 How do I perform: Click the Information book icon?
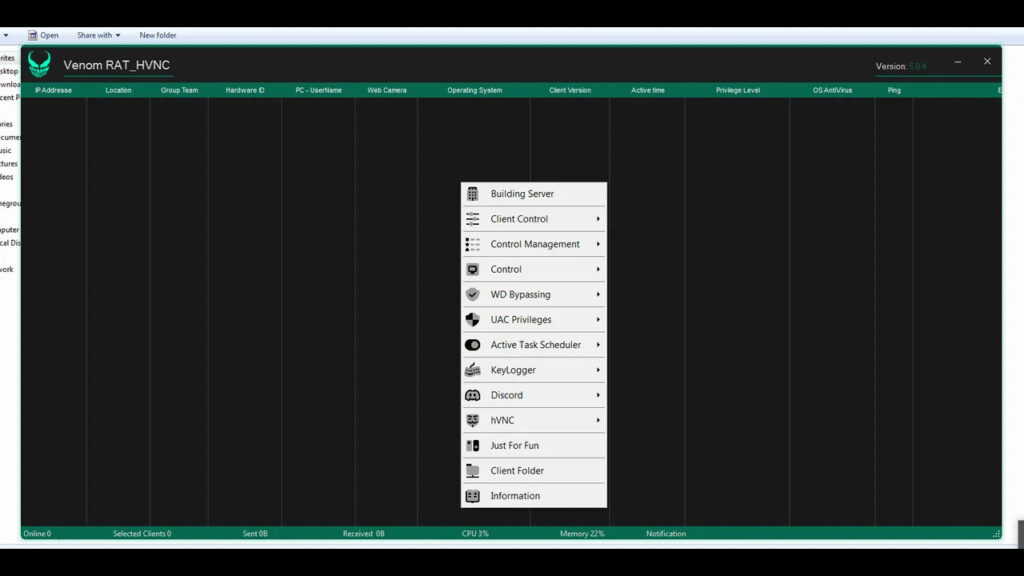pos(472,496)
